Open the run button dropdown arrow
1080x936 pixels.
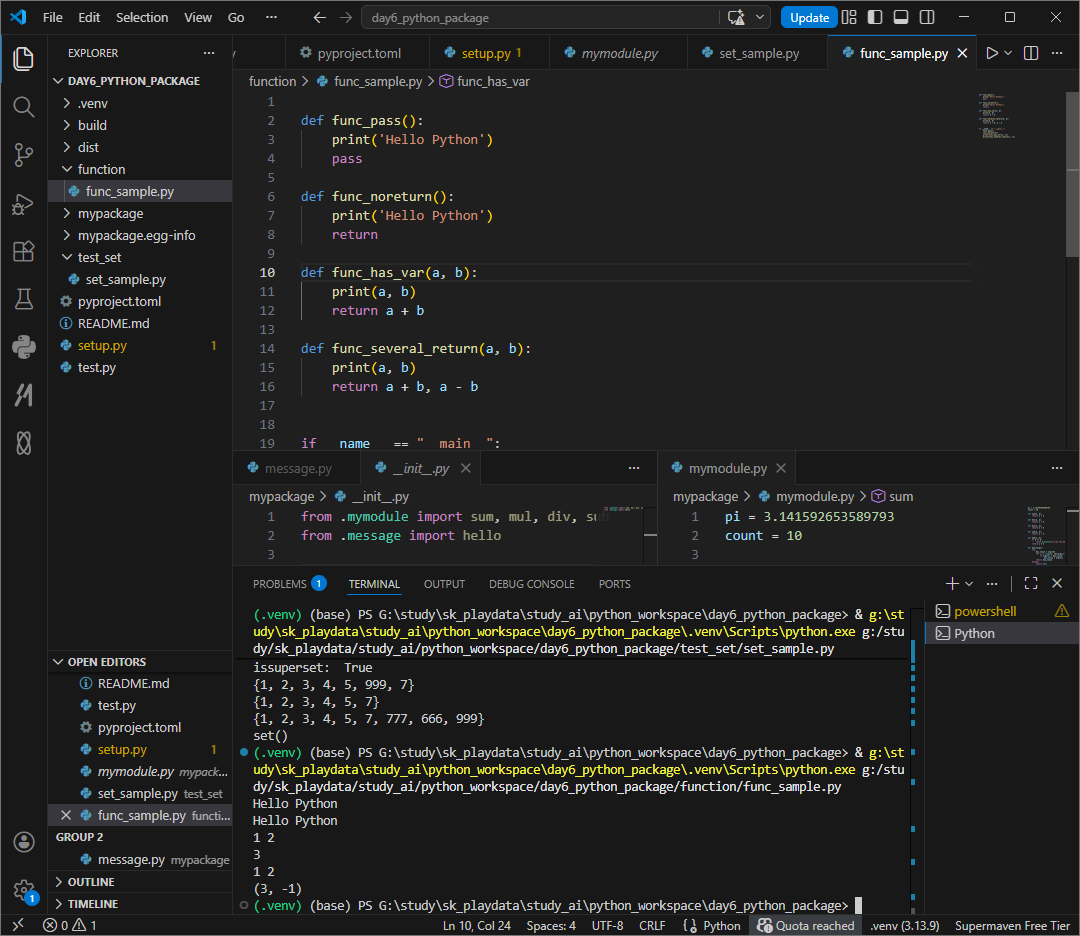[1008, 53]
